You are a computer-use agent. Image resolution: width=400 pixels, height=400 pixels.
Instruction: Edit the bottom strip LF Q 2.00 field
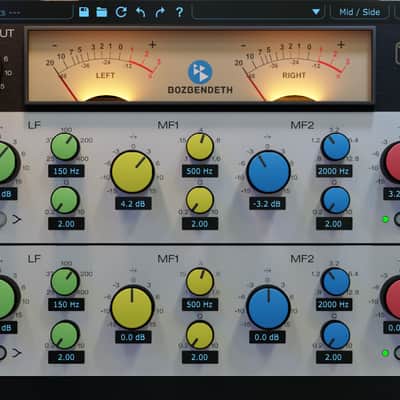pyautogui.click(x=66, y=357)
